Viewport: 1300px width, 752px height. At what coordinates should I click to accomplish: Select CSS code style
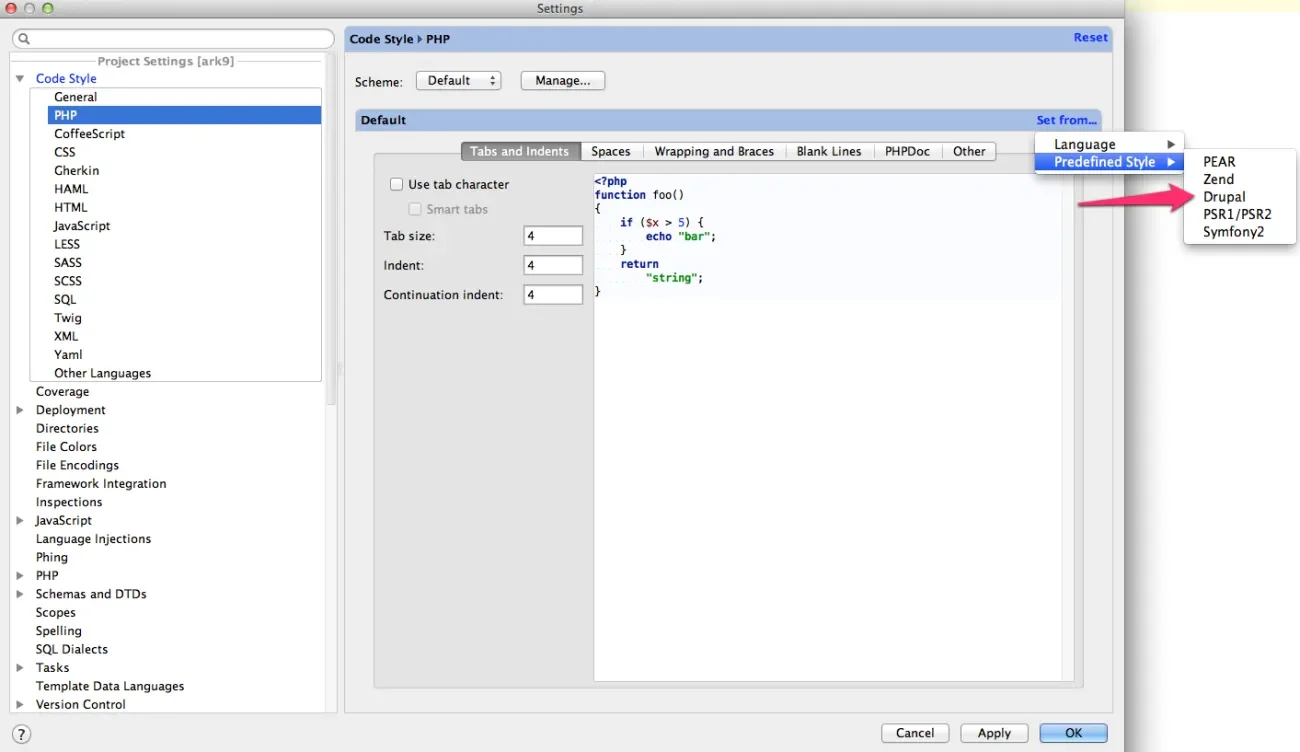(65, 152)
